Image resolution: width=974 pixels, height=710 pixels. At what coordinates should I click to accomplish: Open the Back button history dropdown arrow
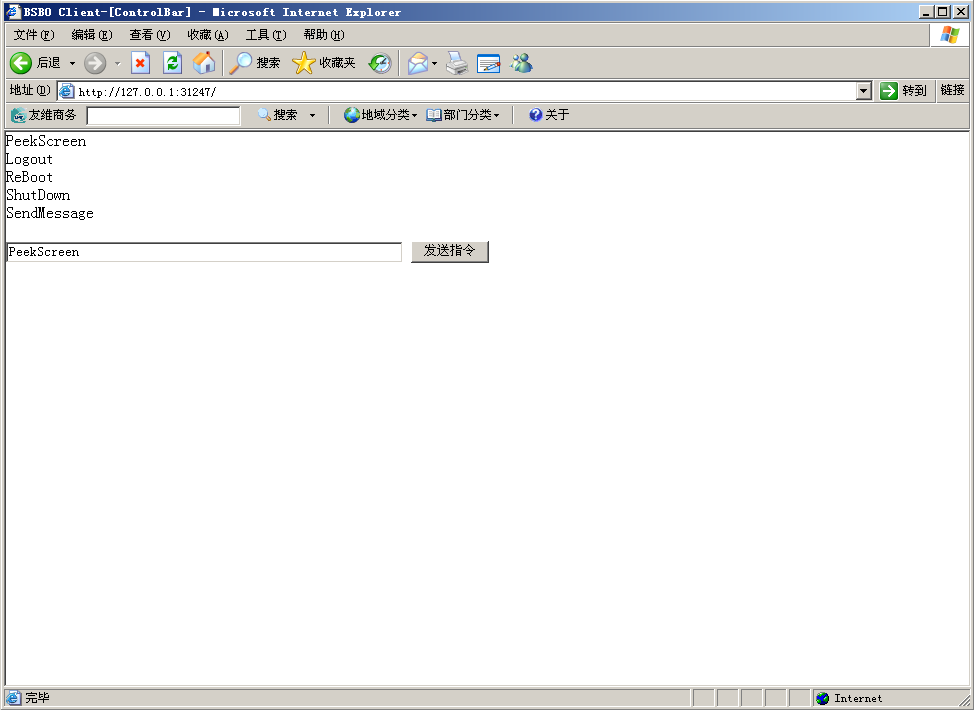pyautogui.click(x=72, y=63)
